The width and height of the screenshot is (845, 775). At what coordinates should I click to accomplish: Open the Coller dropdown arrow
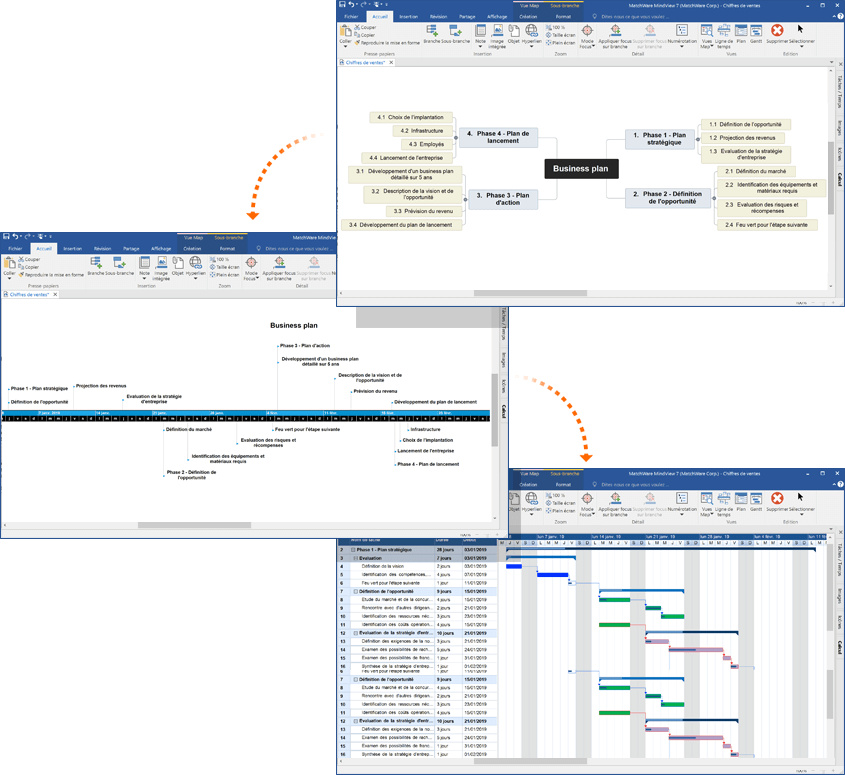344,46
